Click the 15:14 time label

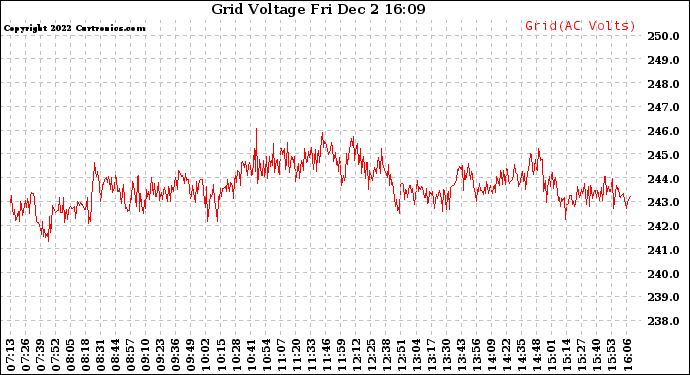tap(565, 355)
